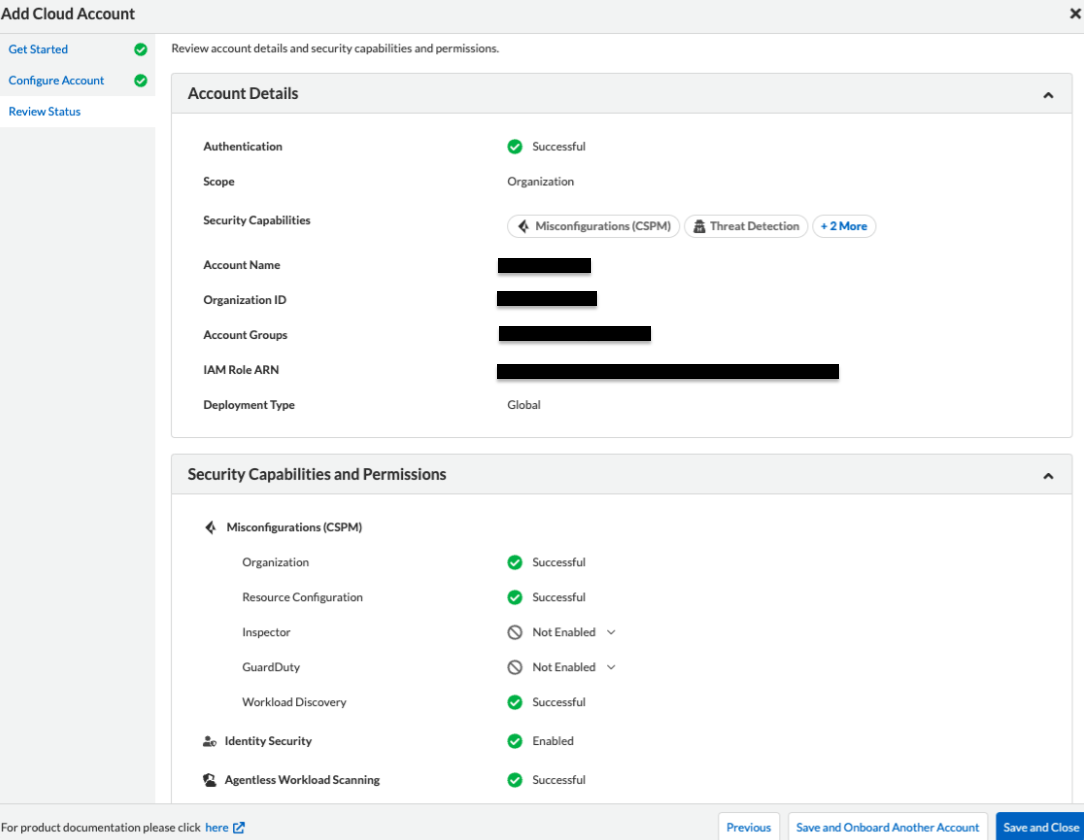Click the Workload Discovery successful check icon
The image size is (1084, 840).
[x=515, y=702]
